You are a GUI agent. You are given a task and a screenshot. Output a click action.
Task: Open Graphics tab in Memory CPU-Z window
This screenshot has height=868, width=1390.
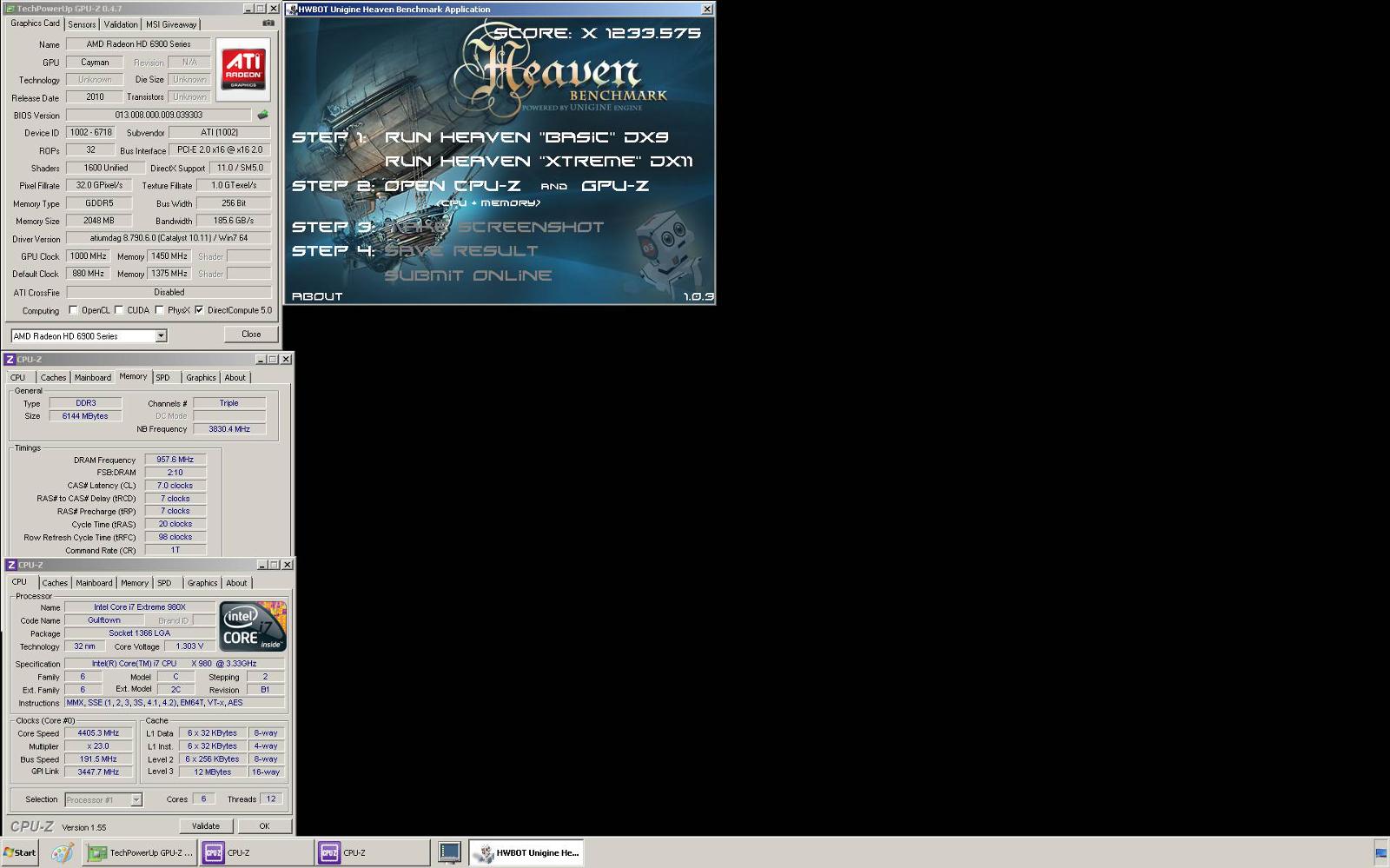coord(201,377)
